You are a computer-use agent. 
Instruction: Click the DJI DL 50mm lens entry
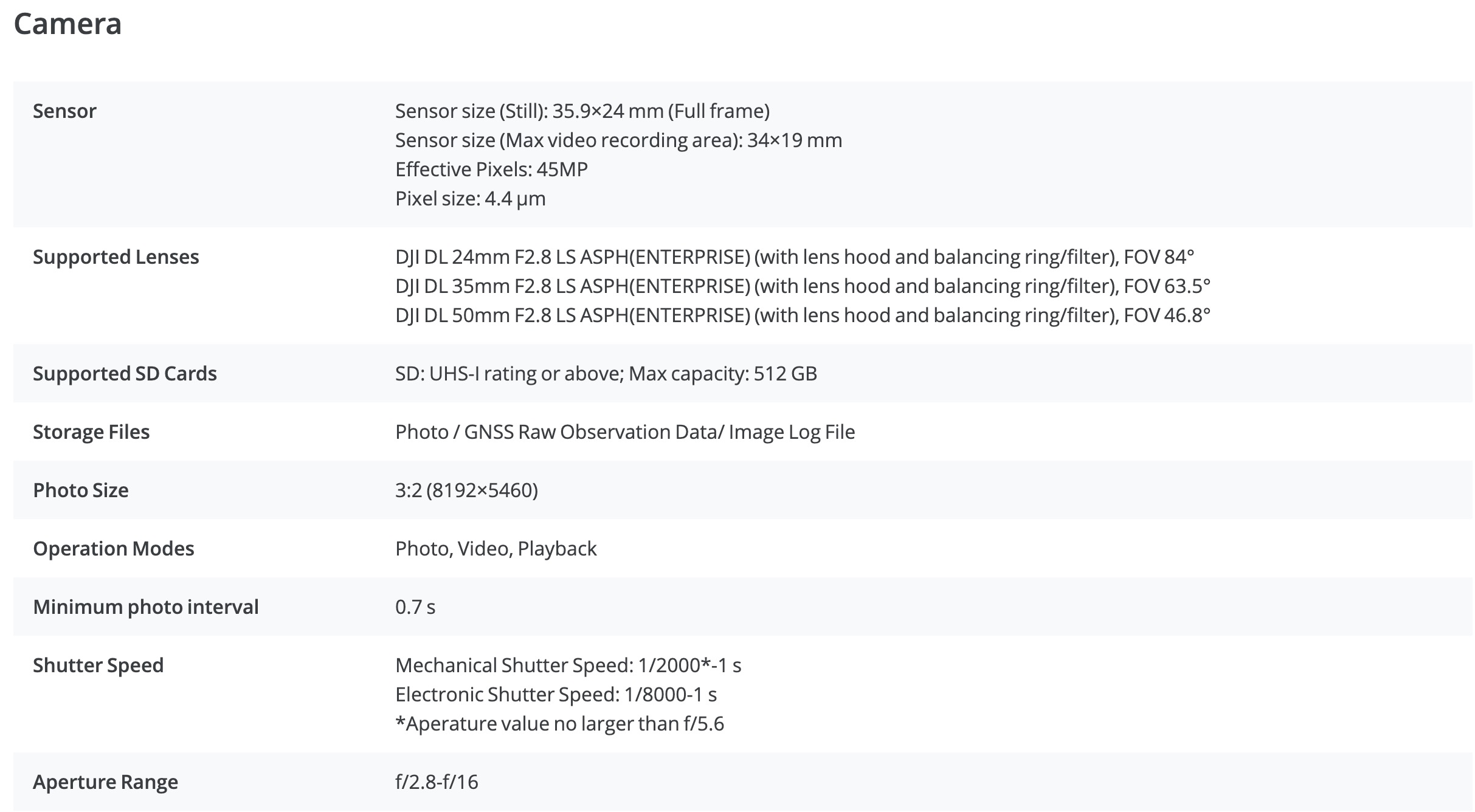(x=802, y=315)
